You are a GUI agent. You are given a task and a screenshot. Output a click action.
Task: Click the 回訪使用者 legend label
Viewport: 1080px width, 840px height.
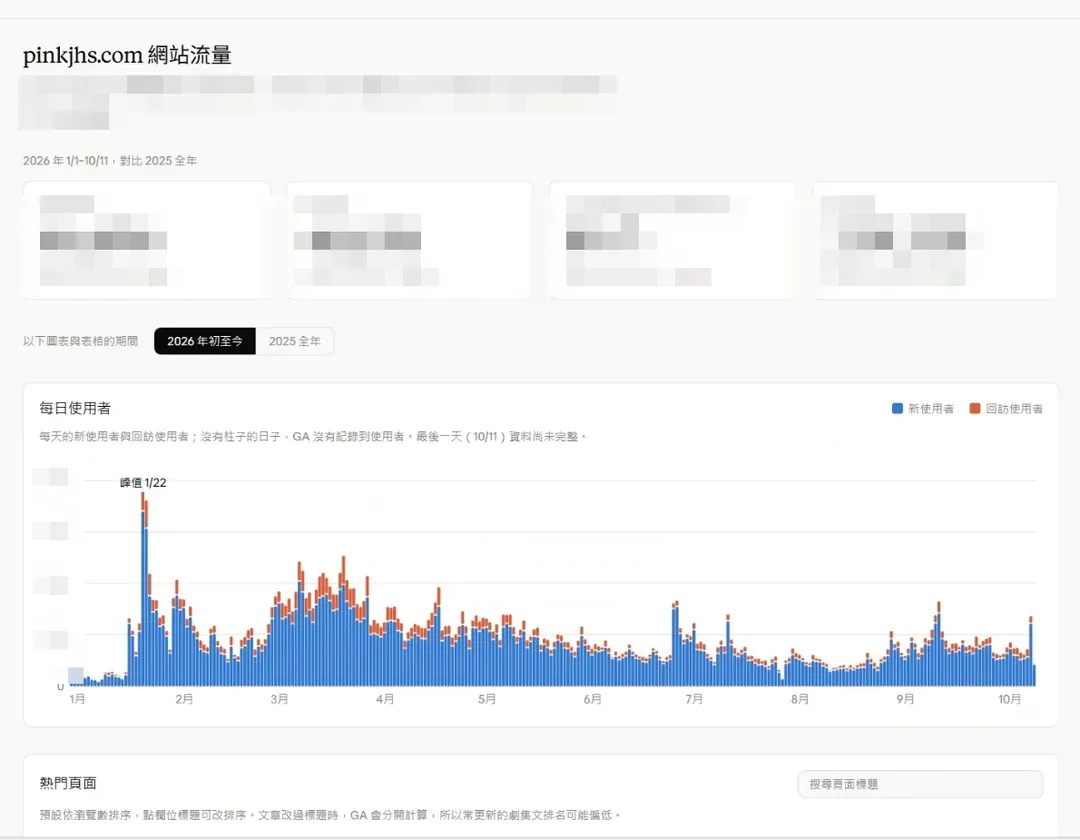[1014, 409]
